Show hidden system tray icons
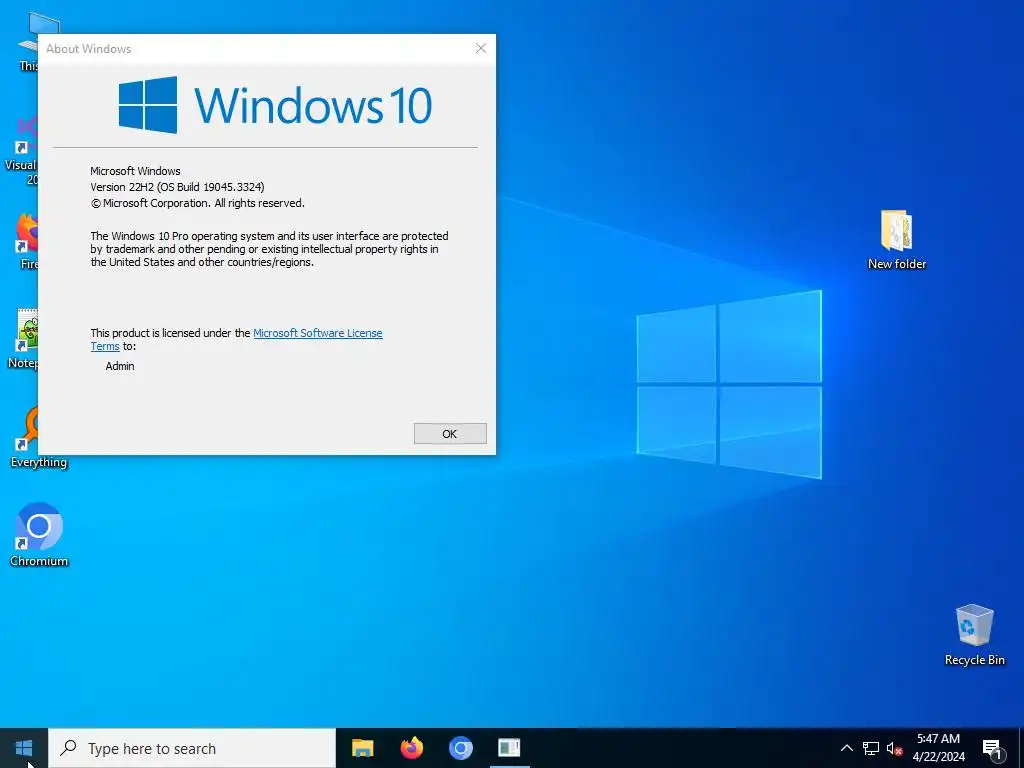This screenshot has height=768, width=1024. coord(846,748)
